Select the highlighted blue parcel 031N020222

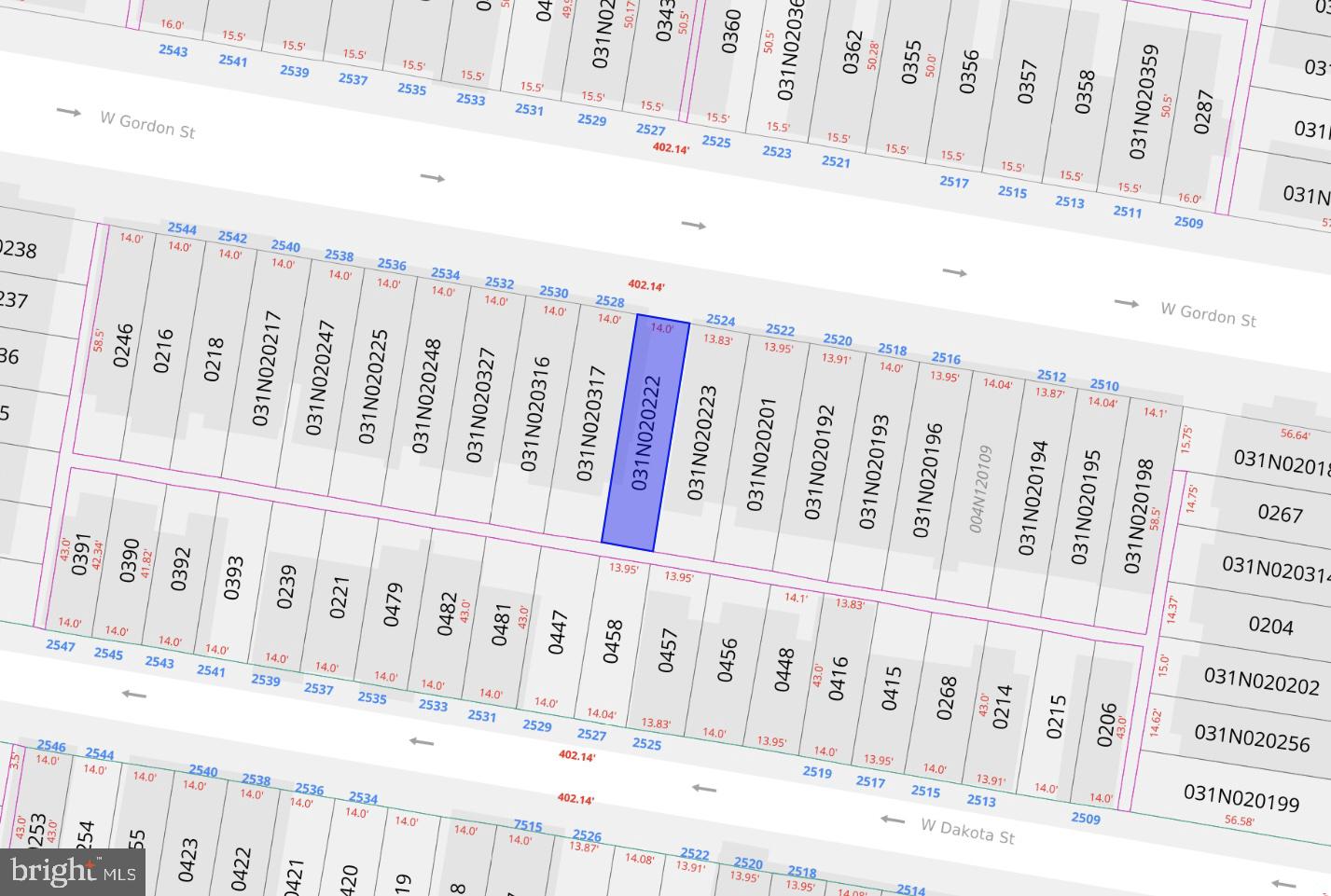tap(645, 434)
